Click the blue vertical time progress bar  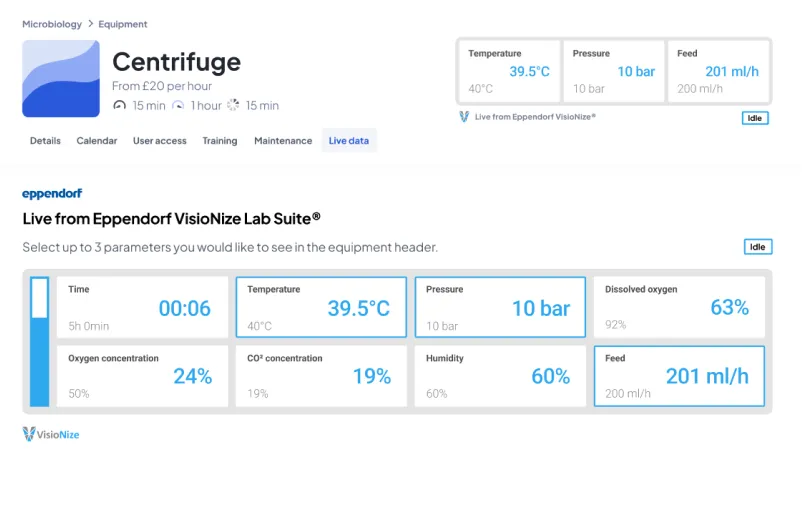(x=40, y=342)
